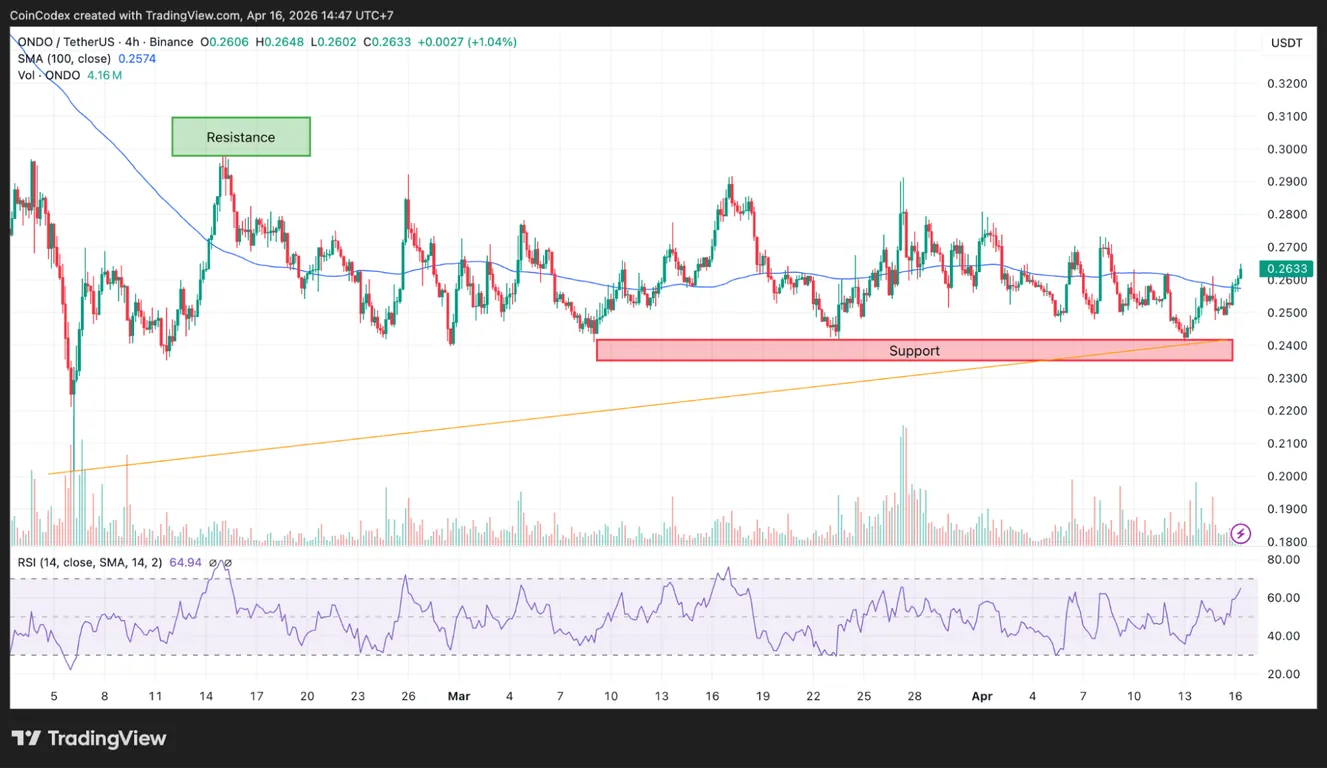This screenshot has width=1327, height=768.
Task: Click the RSI (14, close, SMA, 14, 2) legend
Action: (x=90, y=563)
